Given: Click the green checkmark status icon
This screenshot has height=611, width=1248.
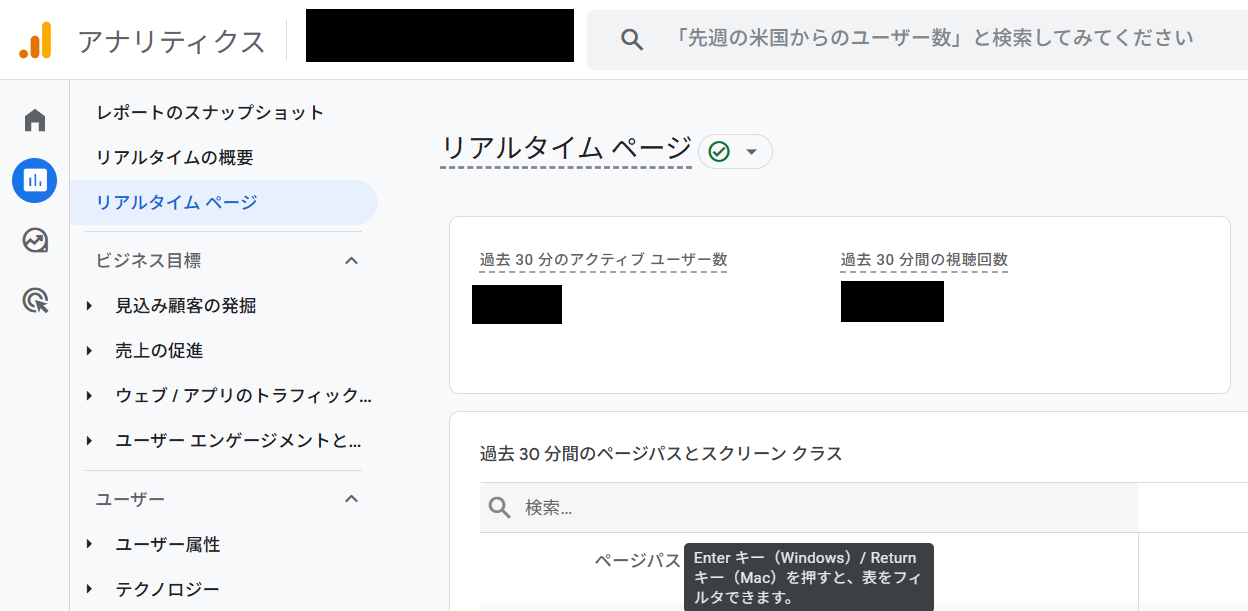Looking at the screenshot, I should [x=718, y=151].
